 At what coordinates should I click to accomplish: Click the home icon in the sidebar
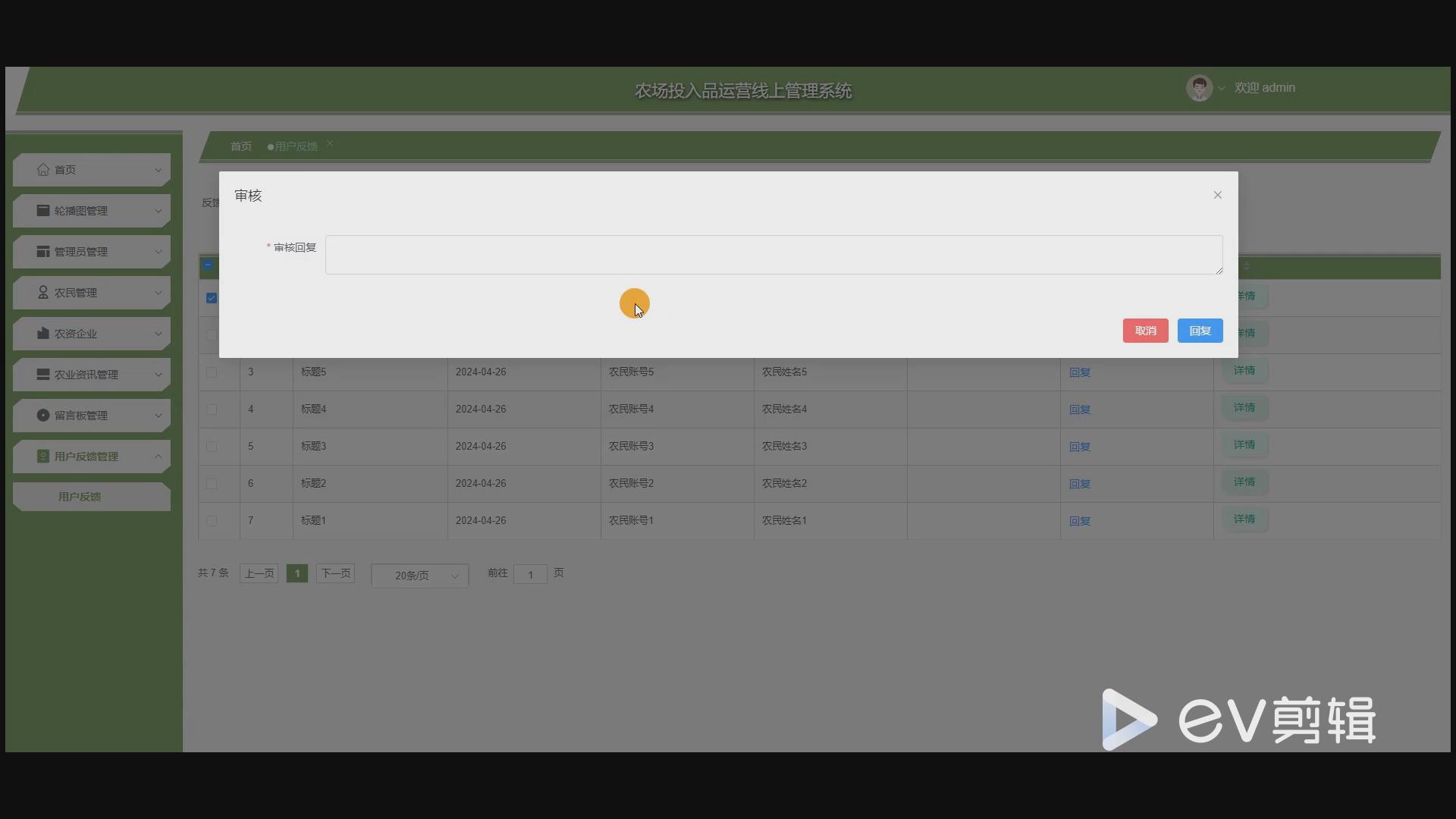click(x=43, y=170)
